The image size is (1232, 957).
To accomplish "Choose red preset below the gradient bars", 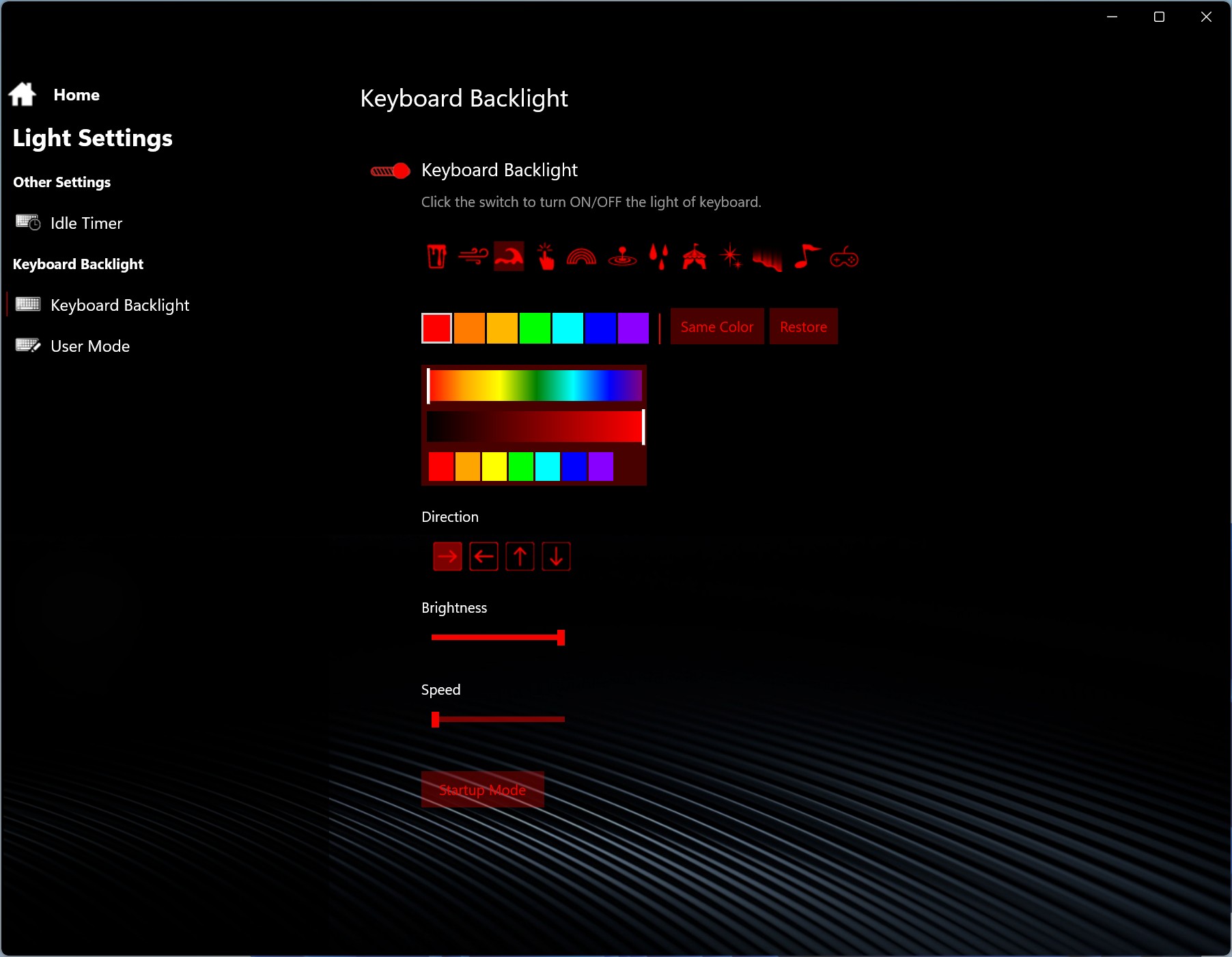I will [x=441, y=467].
